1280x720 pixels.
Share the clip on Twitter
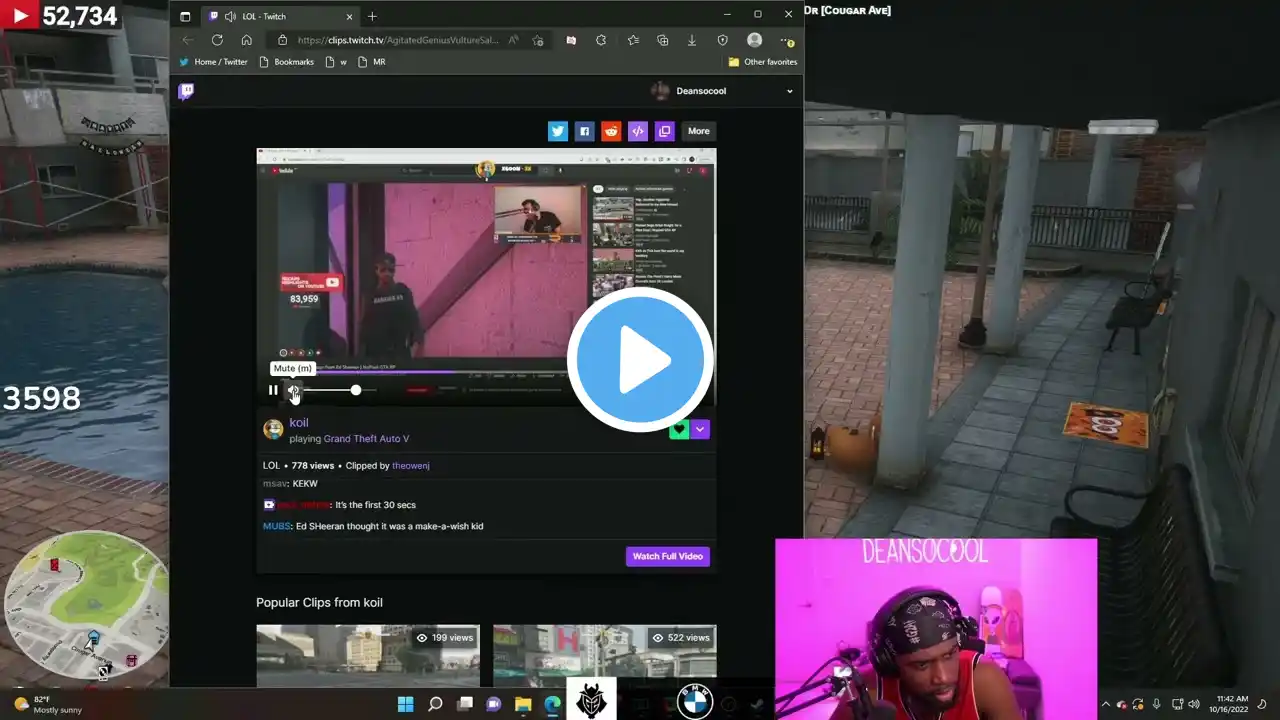click(x=558, y=131)
